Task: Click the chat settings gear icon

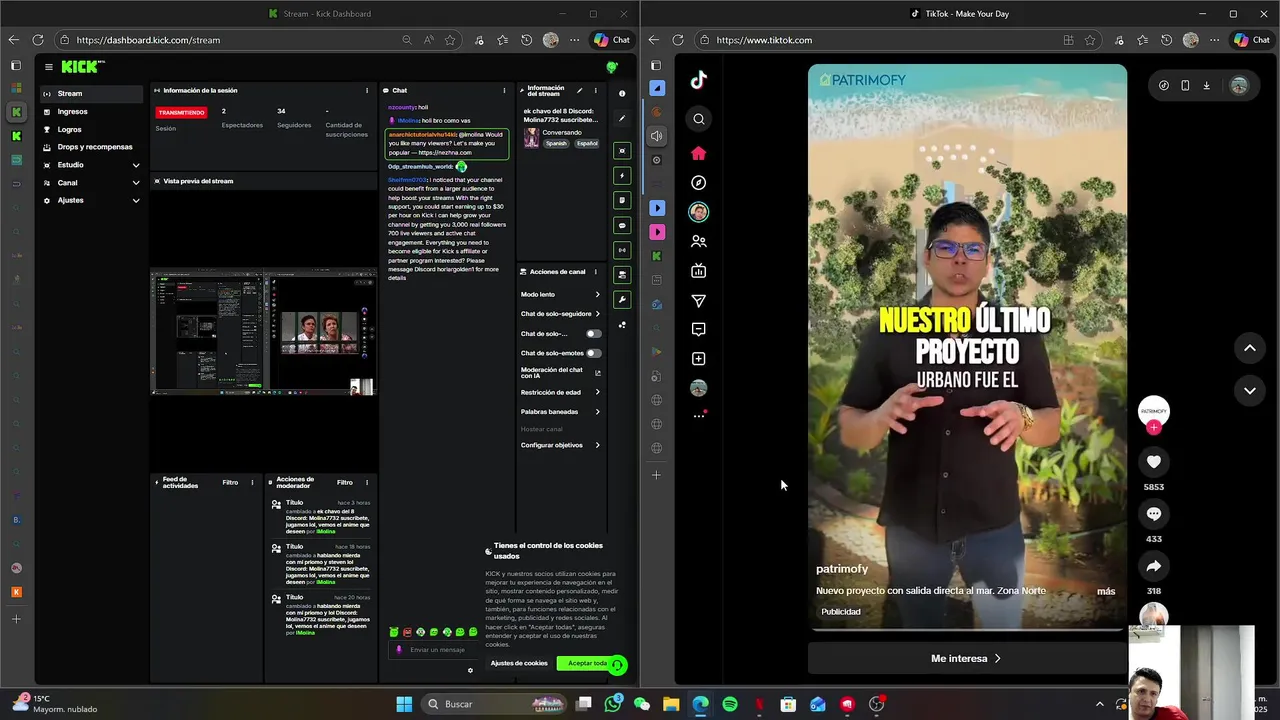Action: [470, 670]
